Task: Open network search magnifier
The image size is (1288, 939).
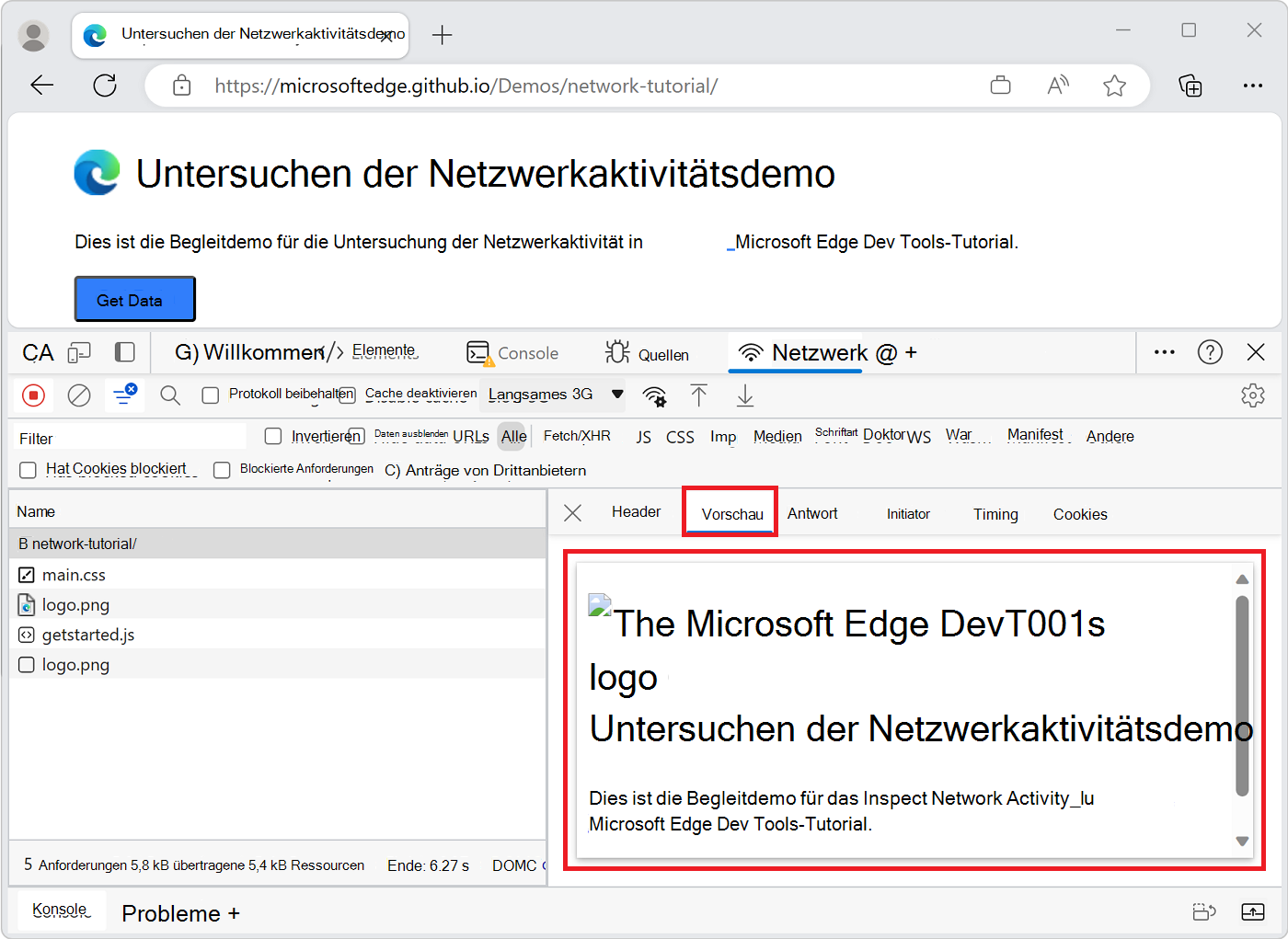Action: coord(170,395)
